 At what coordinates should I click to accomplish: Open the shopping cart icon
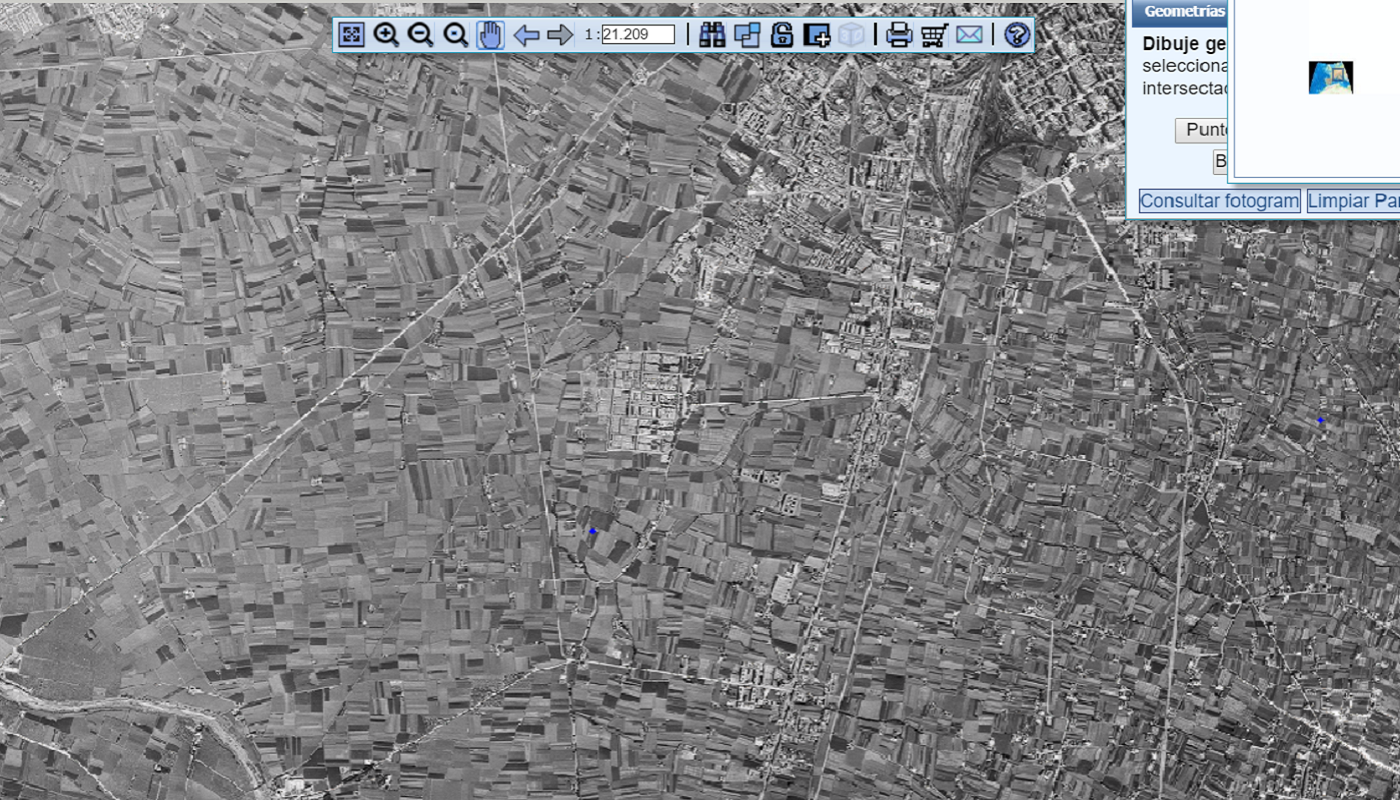(x=934, y=35)
